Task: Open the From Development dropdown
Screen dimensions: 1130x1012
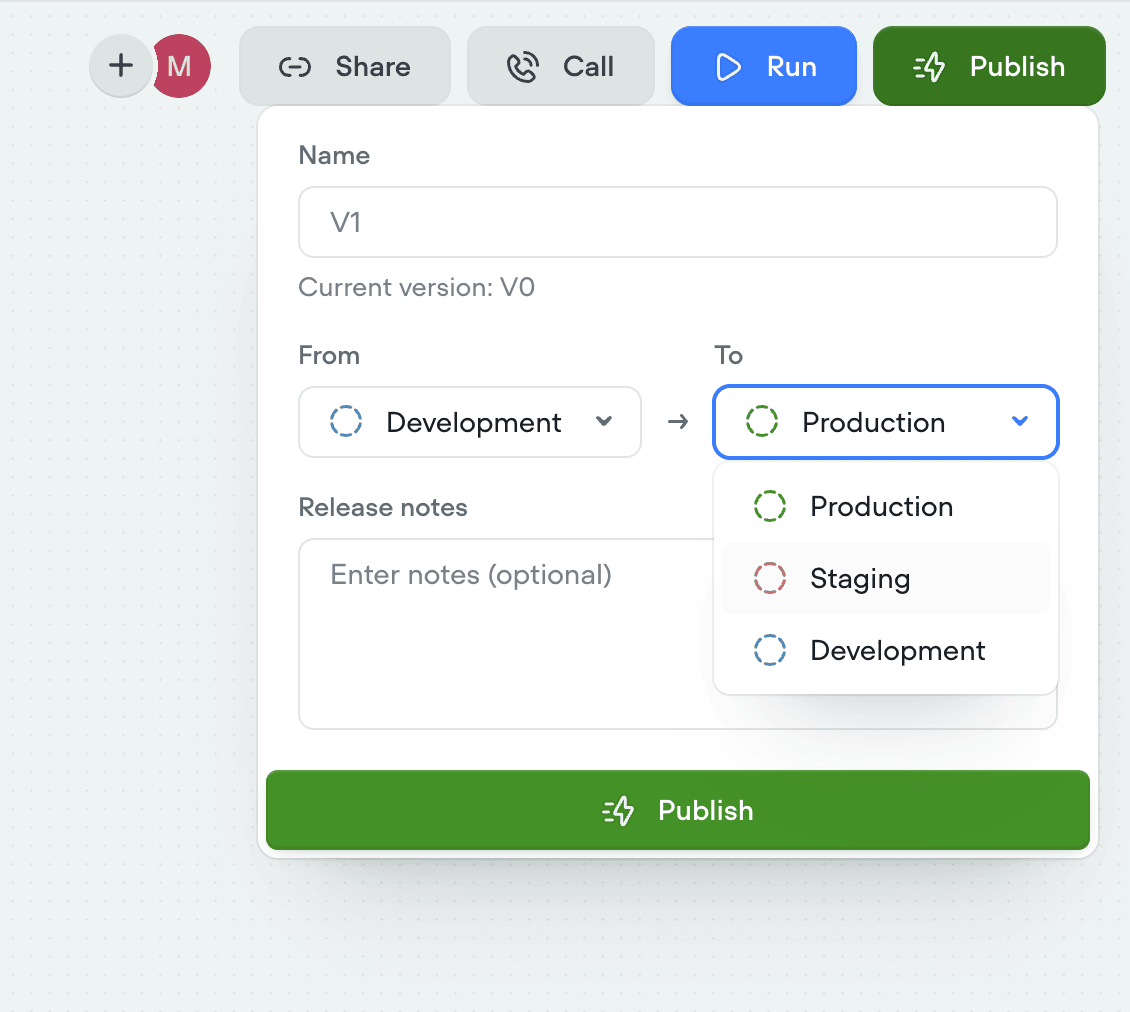Action: point(470,422)
